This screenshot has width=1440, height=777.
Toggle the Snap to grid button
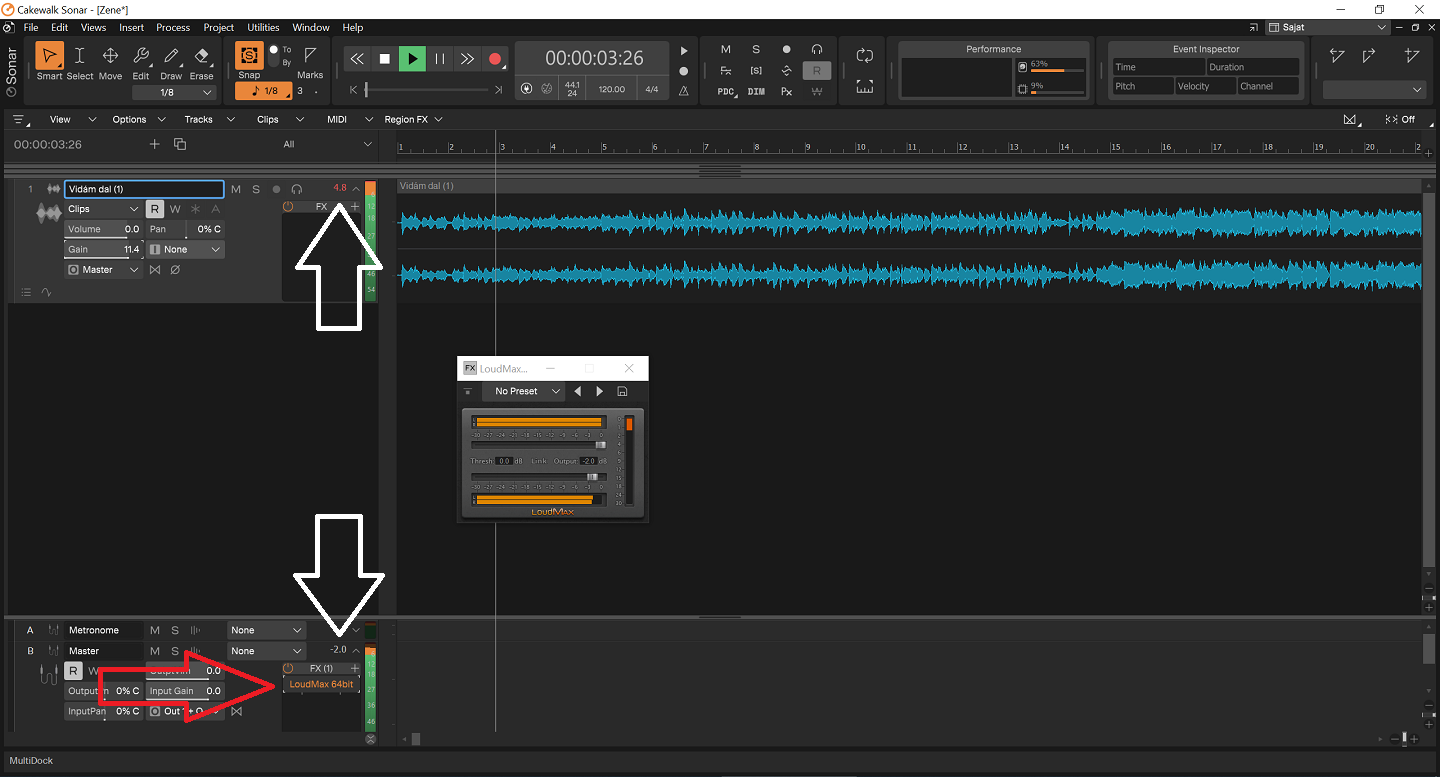[249, 56]
